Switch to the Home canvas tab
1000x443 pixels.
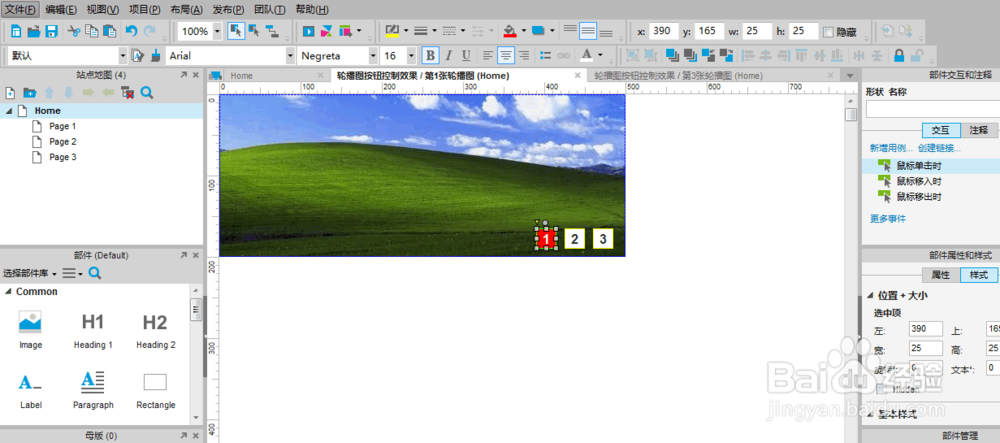click(x=242, y=75)
